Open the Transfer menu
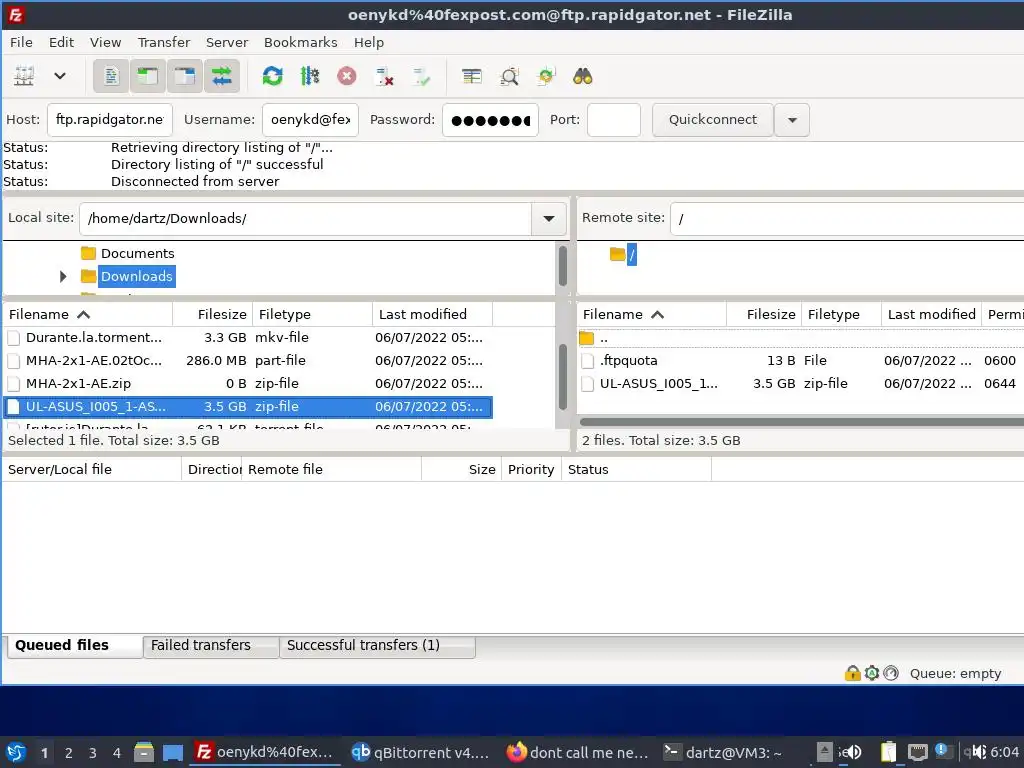The width and height of the screenshot is (1024, 768). click(x=164, y=42)
